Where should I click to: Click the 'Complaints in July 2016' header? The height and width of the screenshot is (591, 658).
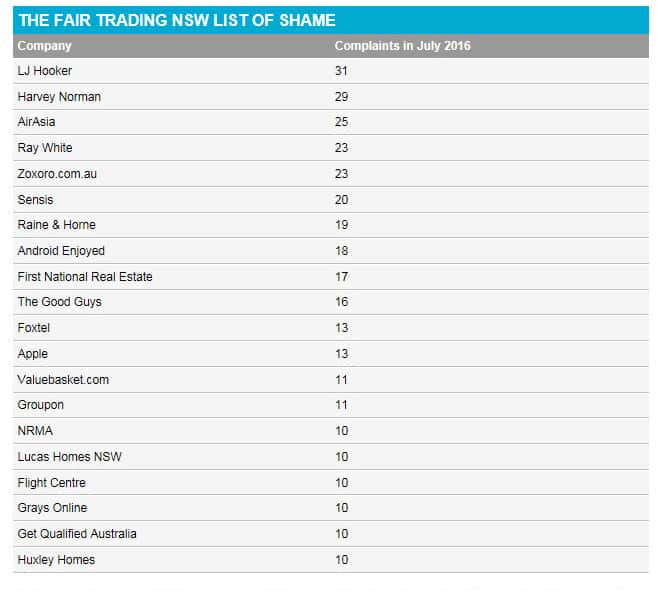tap(402, 46)
